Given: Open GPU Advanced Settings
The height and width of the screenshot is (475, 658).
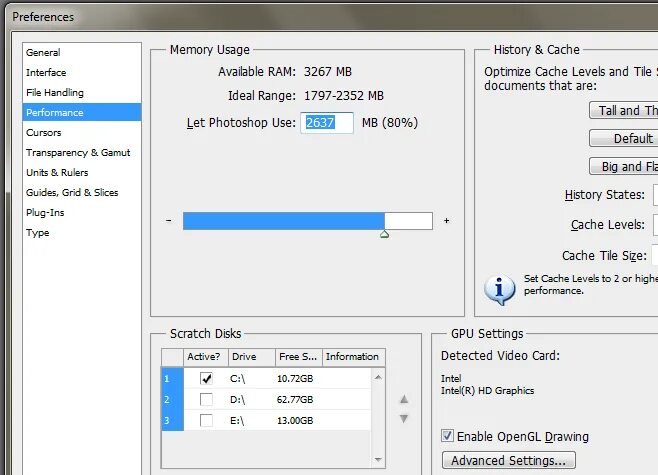Looking at the screenshot, I should click(x=509, y=460).
